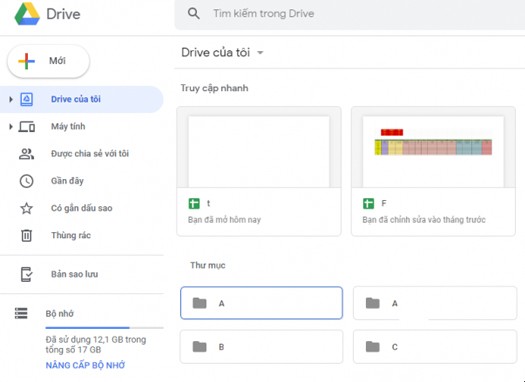Open Drive của tôi header dropdown
525x382 pixels.
click(260, 53)
